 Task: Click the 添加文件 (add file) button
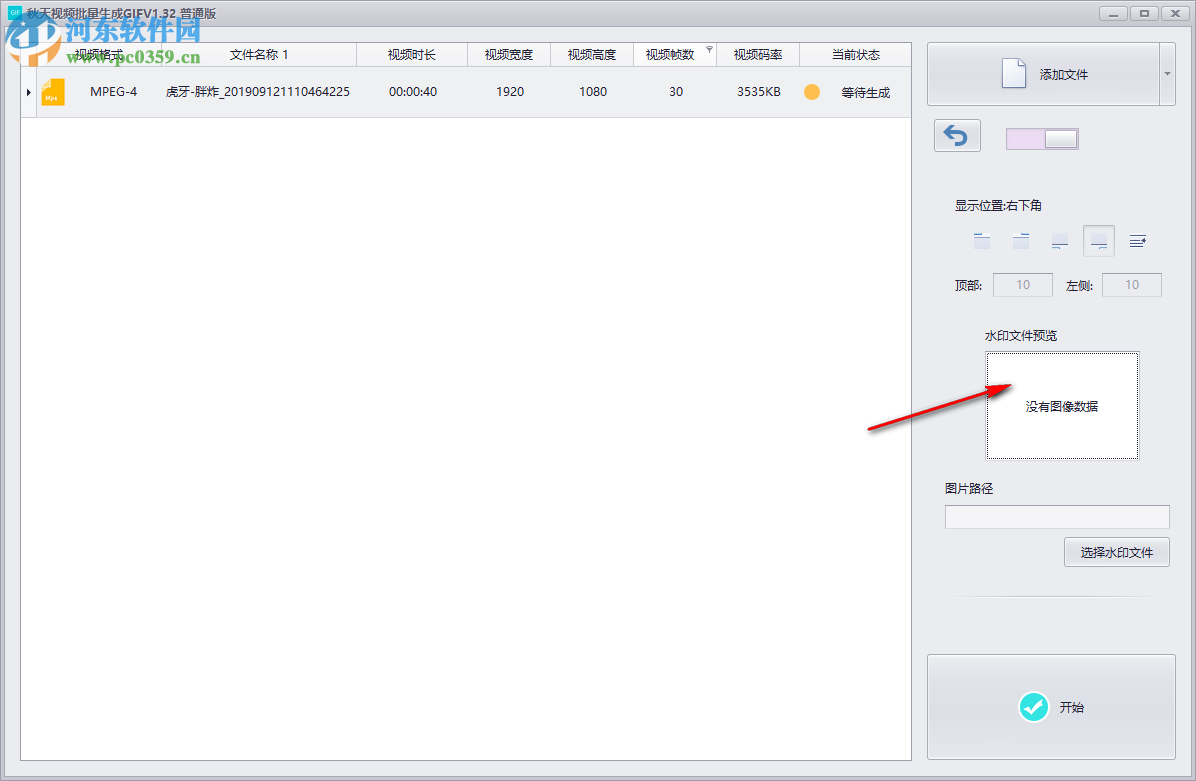pos(1043,74)
